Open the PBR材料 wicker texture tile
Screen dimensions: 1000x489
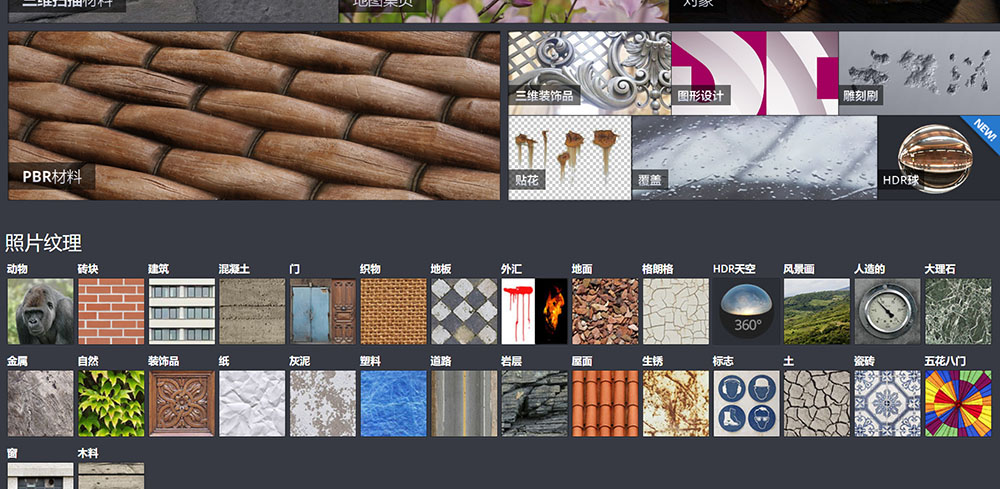coord(254,115)
